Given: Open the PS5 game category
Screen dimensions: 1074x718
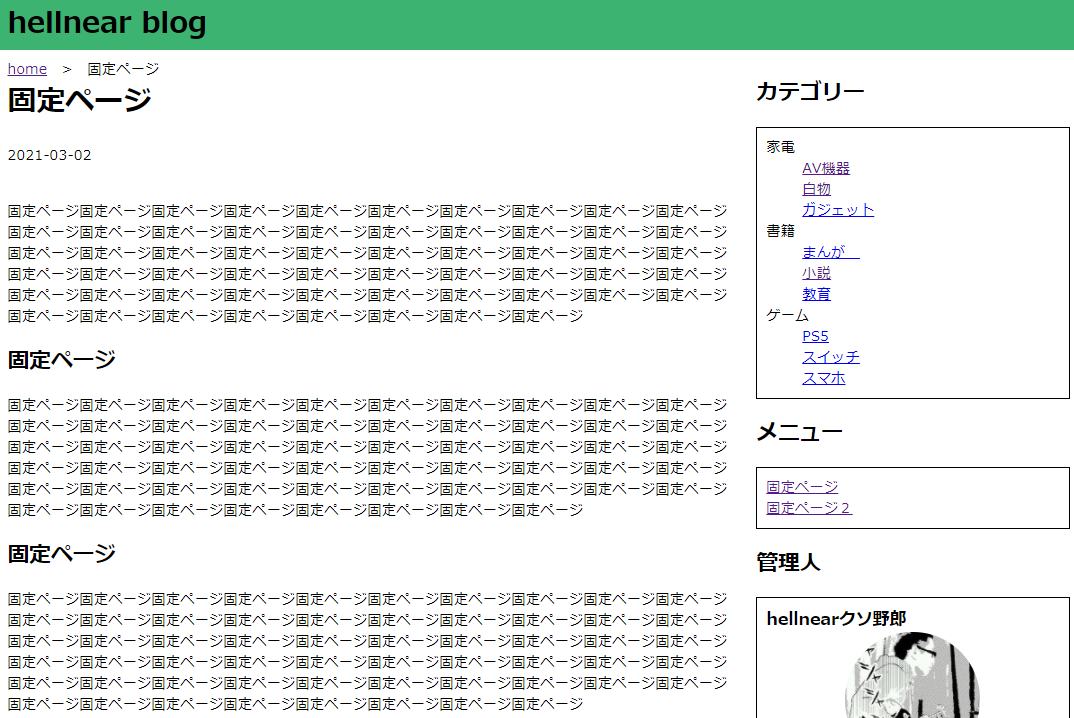Looking at the screenshot, I should [815, 336].
